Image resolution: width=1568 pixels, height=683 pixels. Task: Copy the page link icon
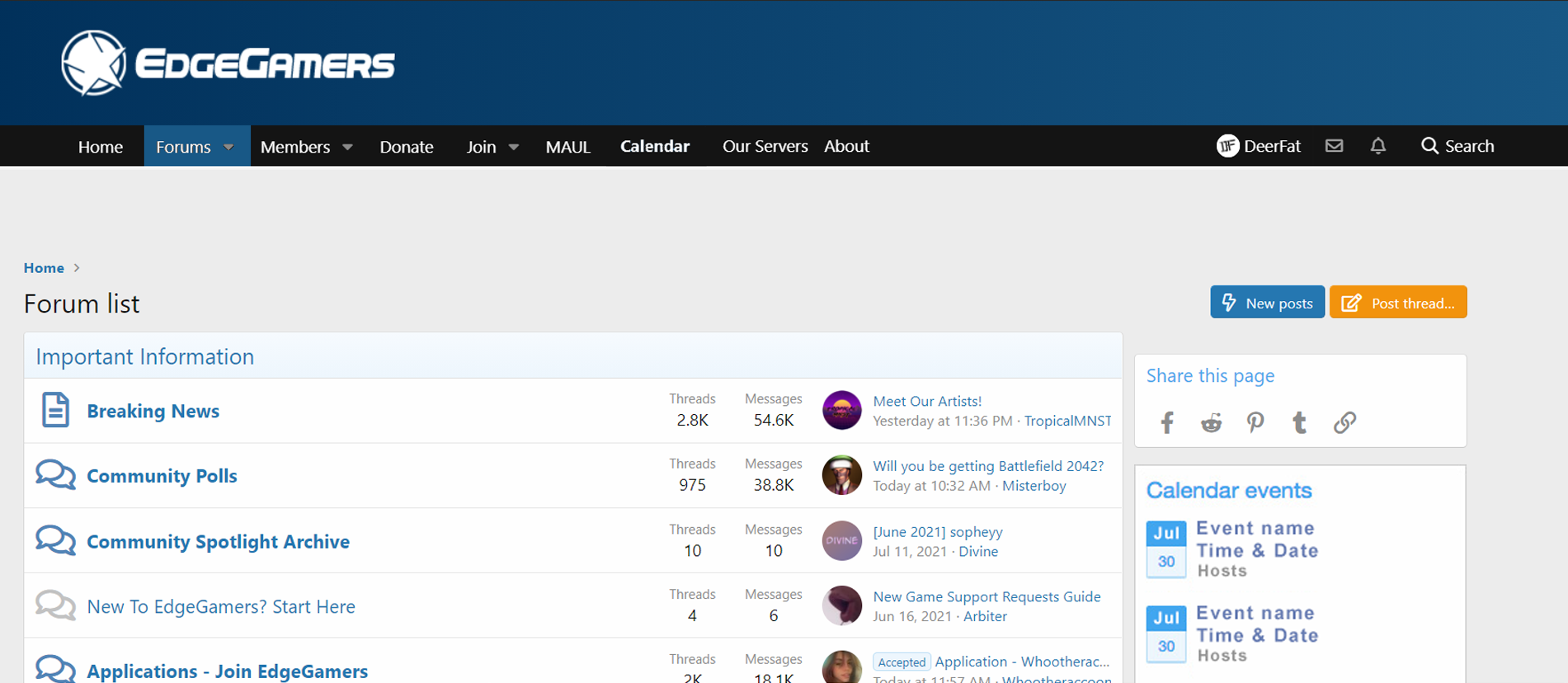(x=1344, y=422)
